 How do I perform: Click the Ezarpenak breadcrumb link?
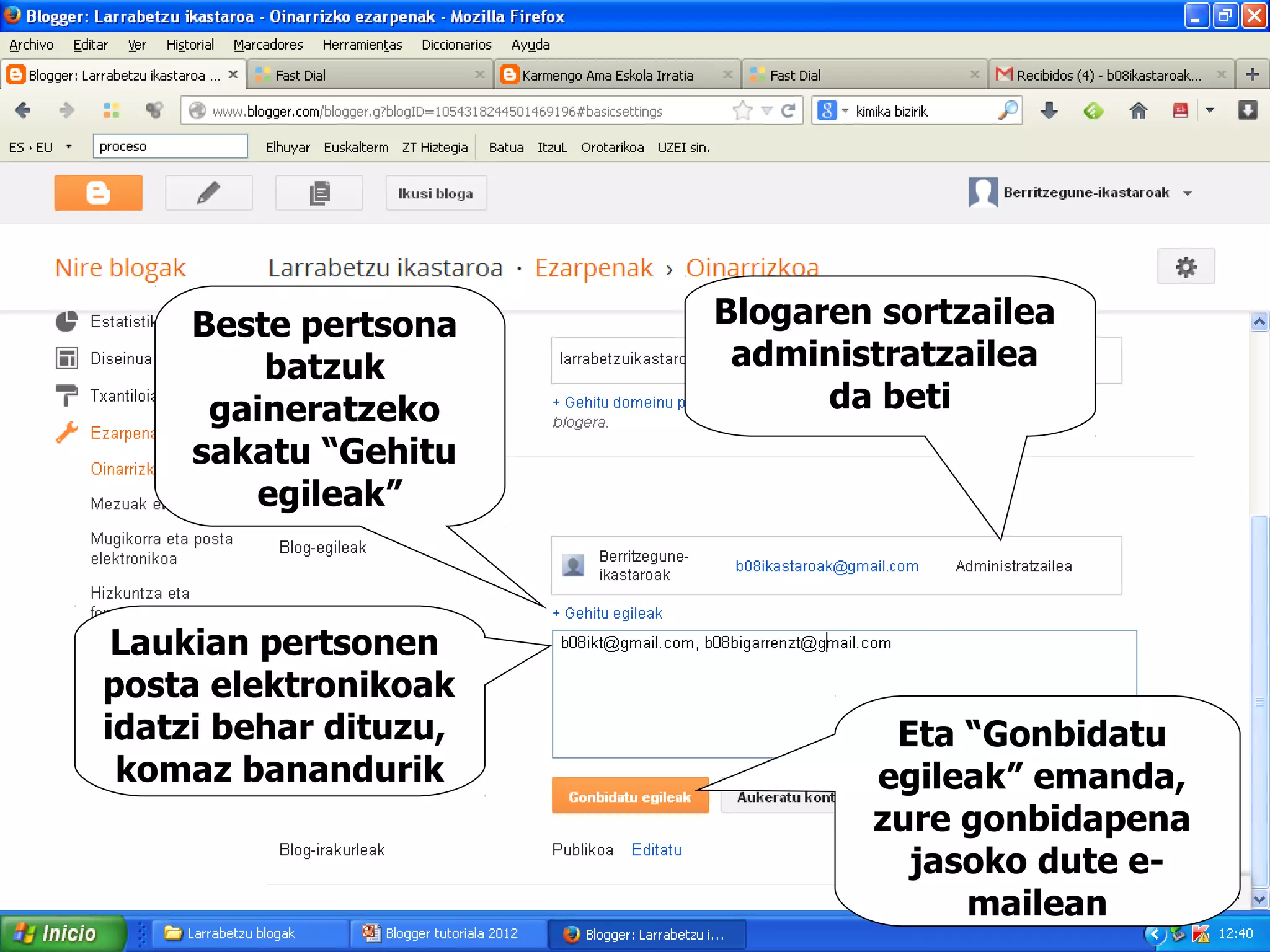pos(593,267)
